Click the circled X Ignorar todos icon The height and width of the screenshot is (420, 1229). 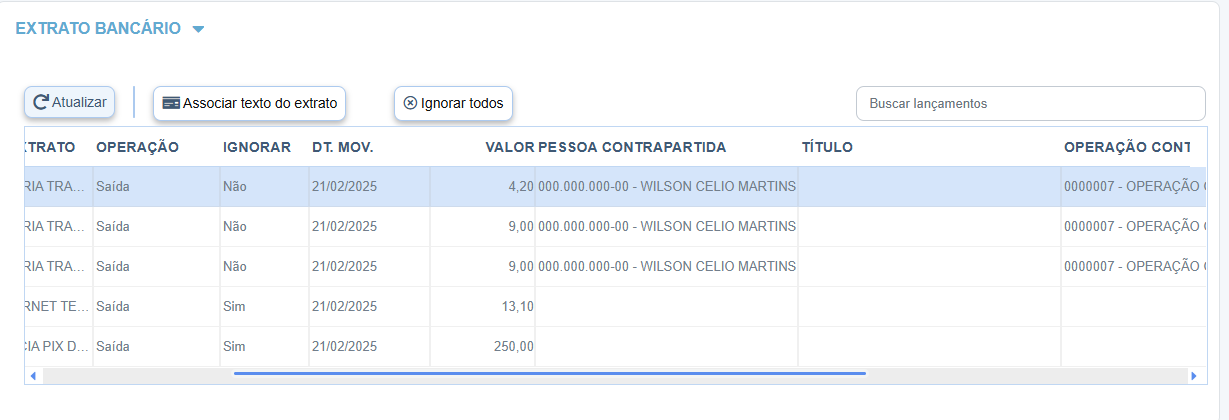pyautogui.click(x=410, y=103)
